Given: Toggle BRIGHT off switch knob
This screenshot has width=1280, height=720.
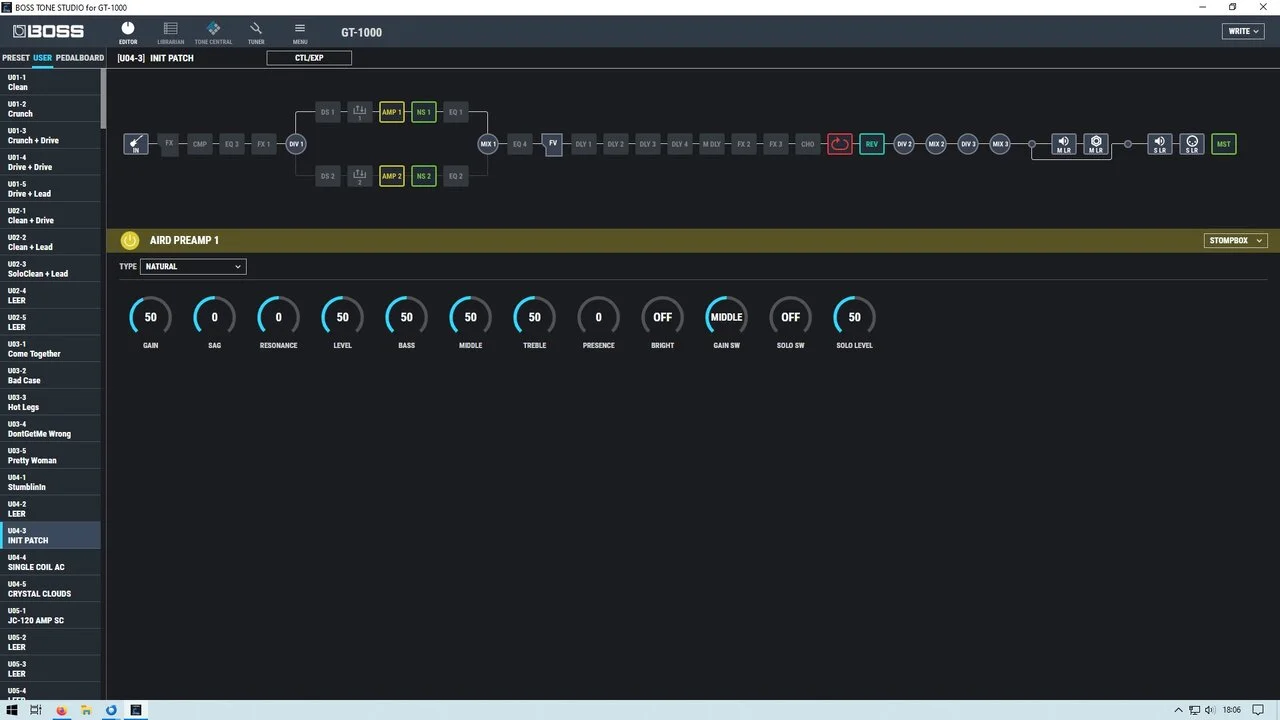Looking at the screenshot, I should (x=662, y=316).
